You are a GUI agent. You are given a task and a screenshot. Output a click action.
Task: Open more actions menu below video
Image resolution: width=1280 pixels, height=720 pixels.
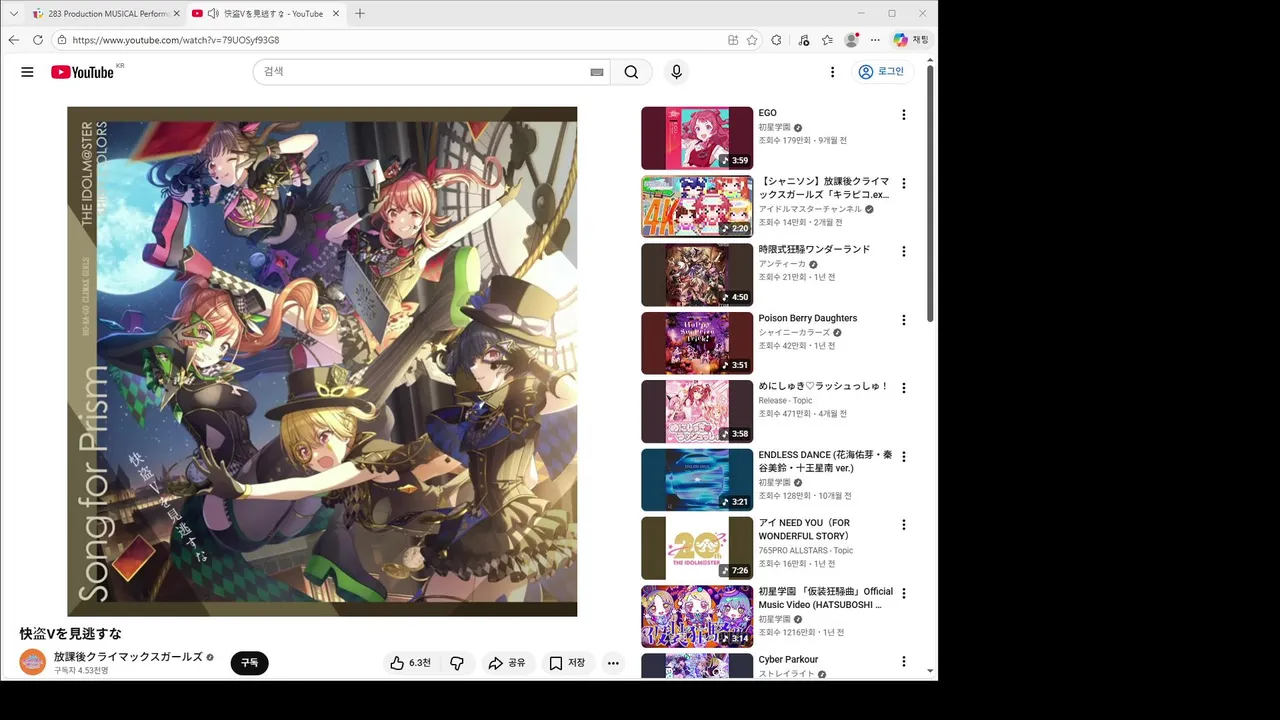[x=613, y=663]
